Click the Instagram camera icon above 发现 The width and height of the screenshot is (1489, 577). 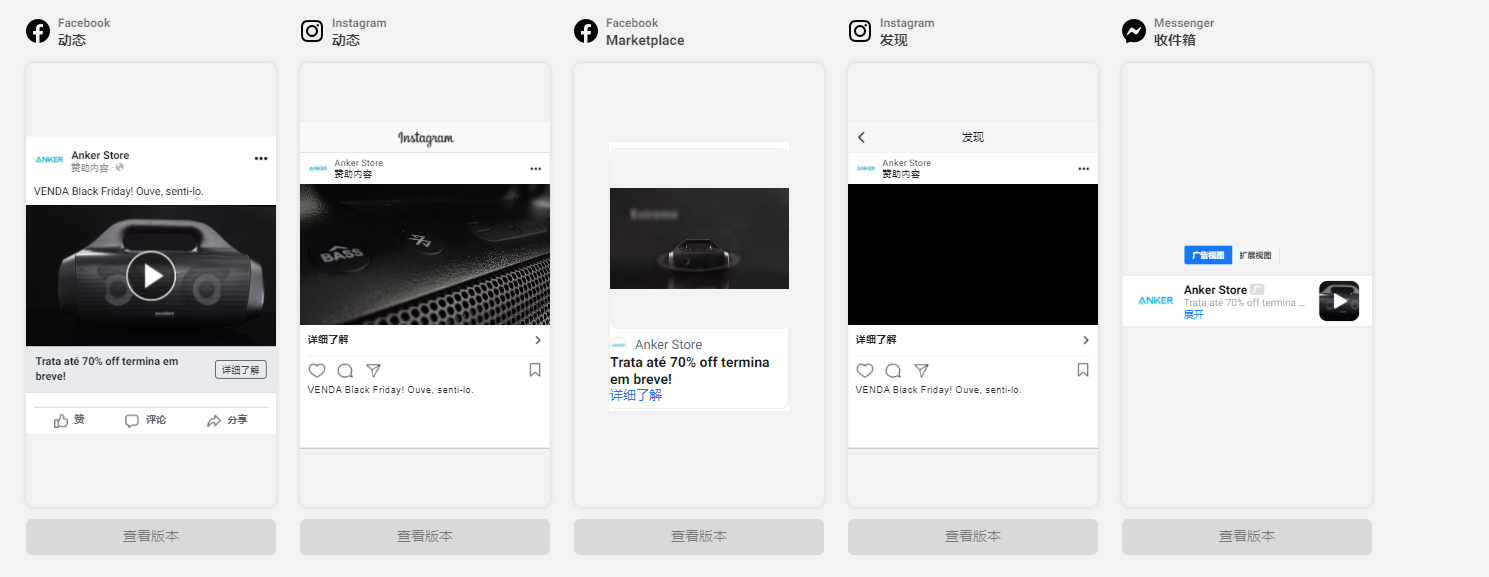click(859, 30)
